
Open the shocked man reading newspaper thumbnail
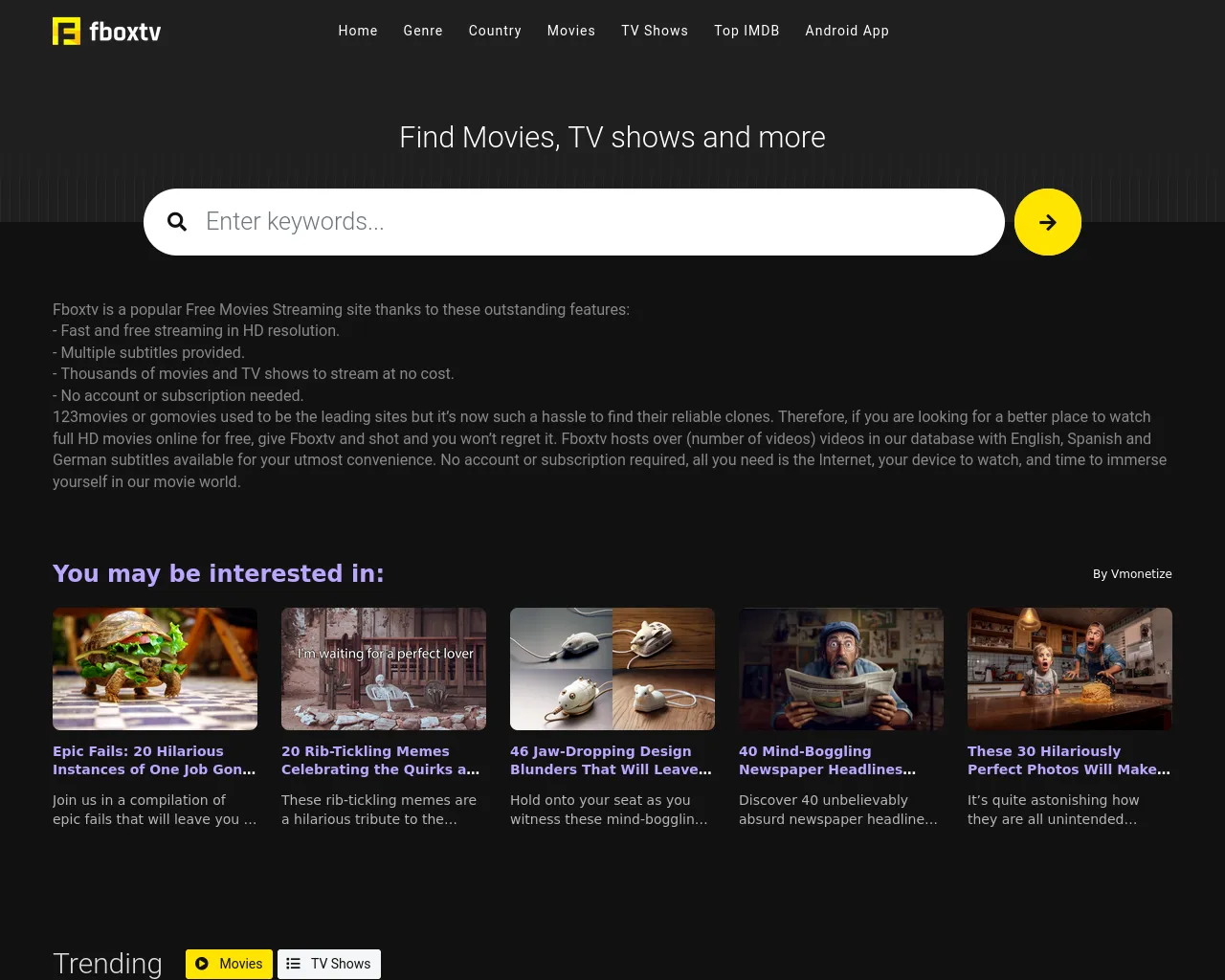[841, 669]
